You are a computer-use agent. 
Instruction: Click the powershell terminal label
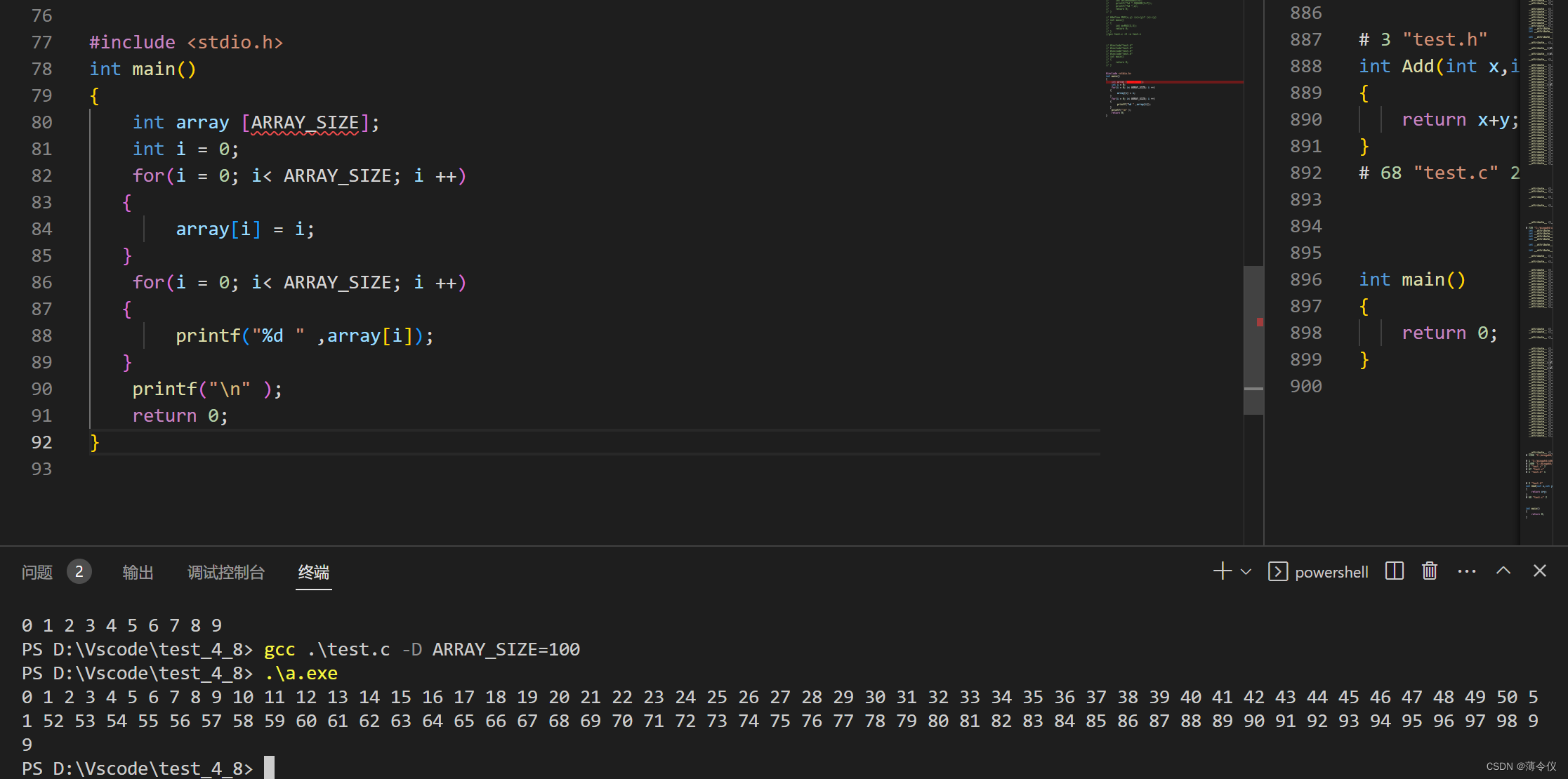[x=1331, y=572]
